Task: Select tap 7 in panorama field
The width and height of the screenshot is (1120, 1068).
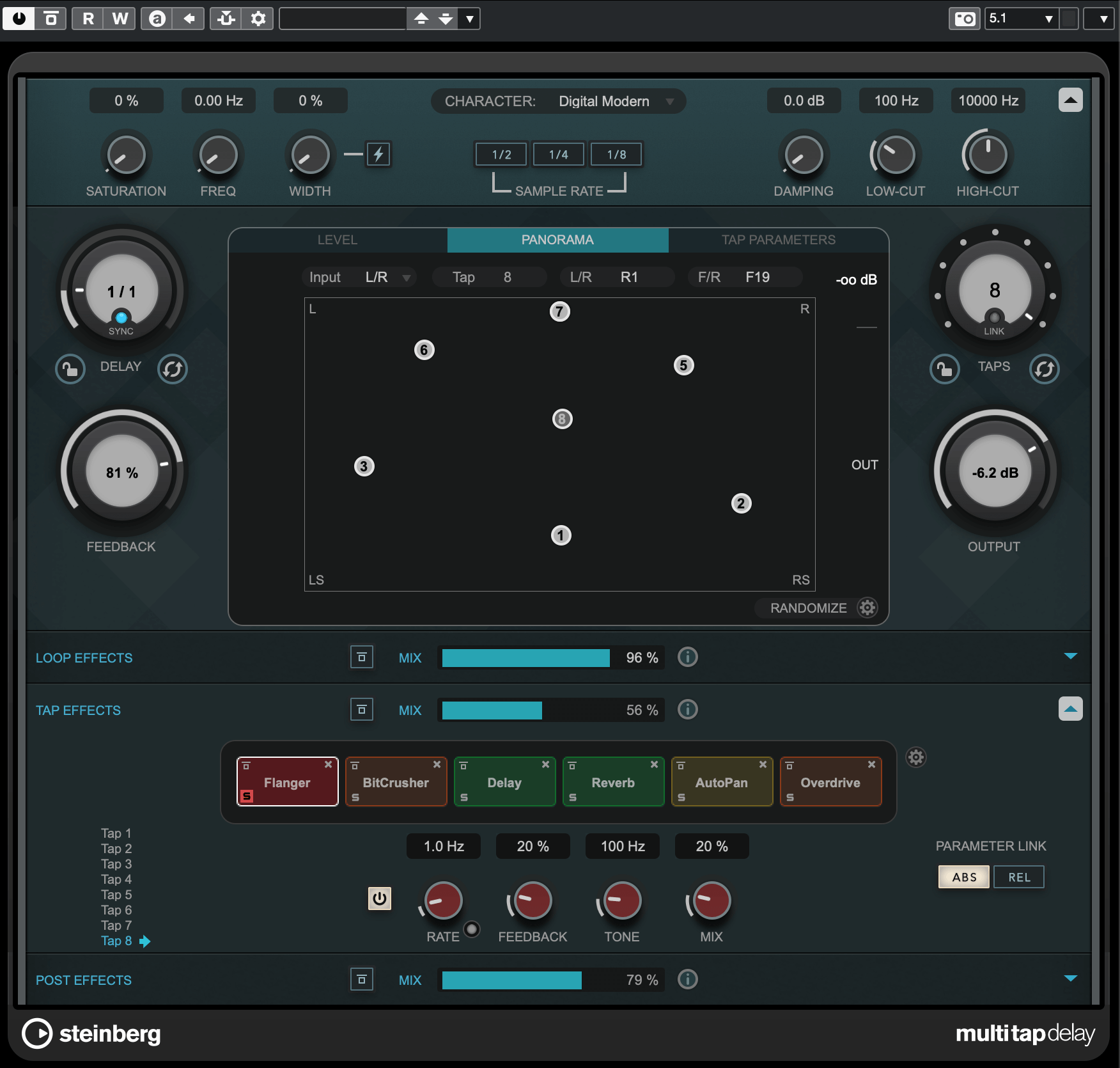Action: click(x=560, y=311)
